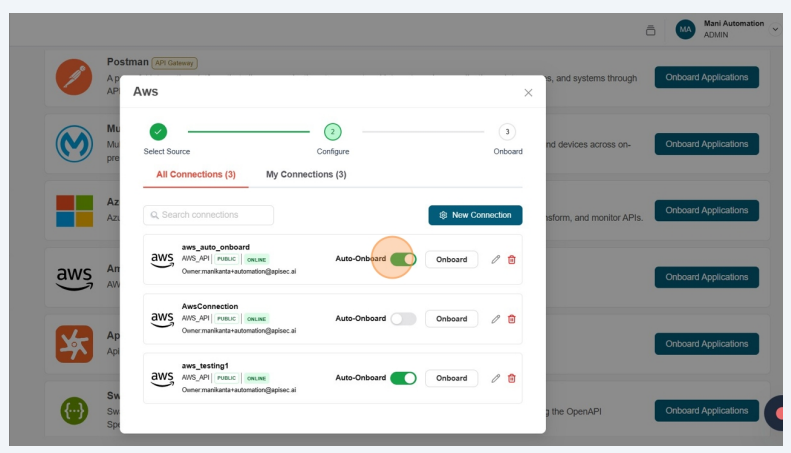
Task: Delete the aws_testing1 connection
Action: [512, 378]
